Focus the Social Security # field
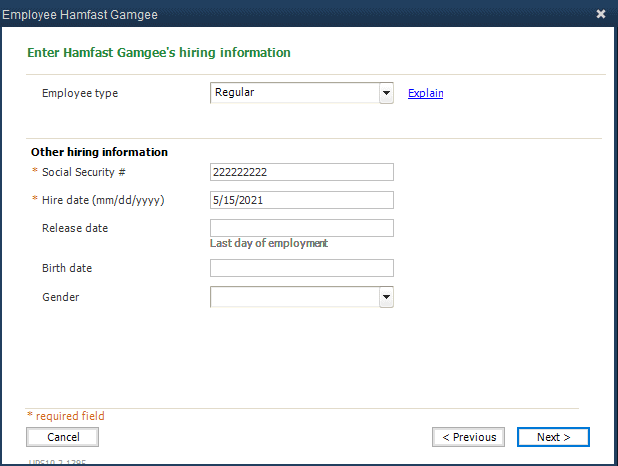 pyautogui.click(x=302, y=172)
